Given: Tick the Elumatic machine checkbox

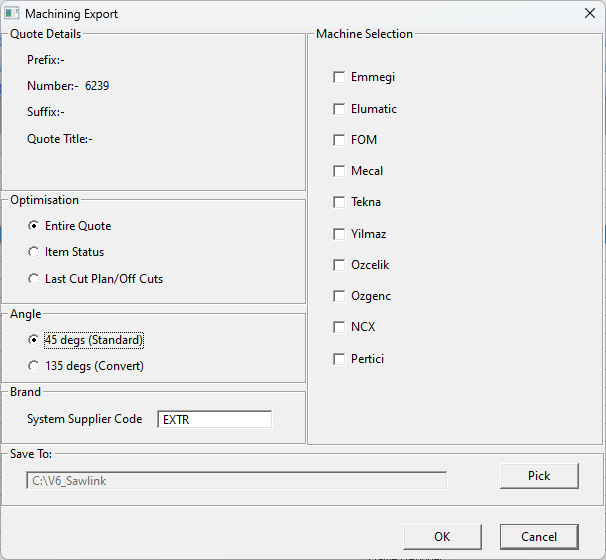Looking at the screenshot, I should [x=340, y=109].
